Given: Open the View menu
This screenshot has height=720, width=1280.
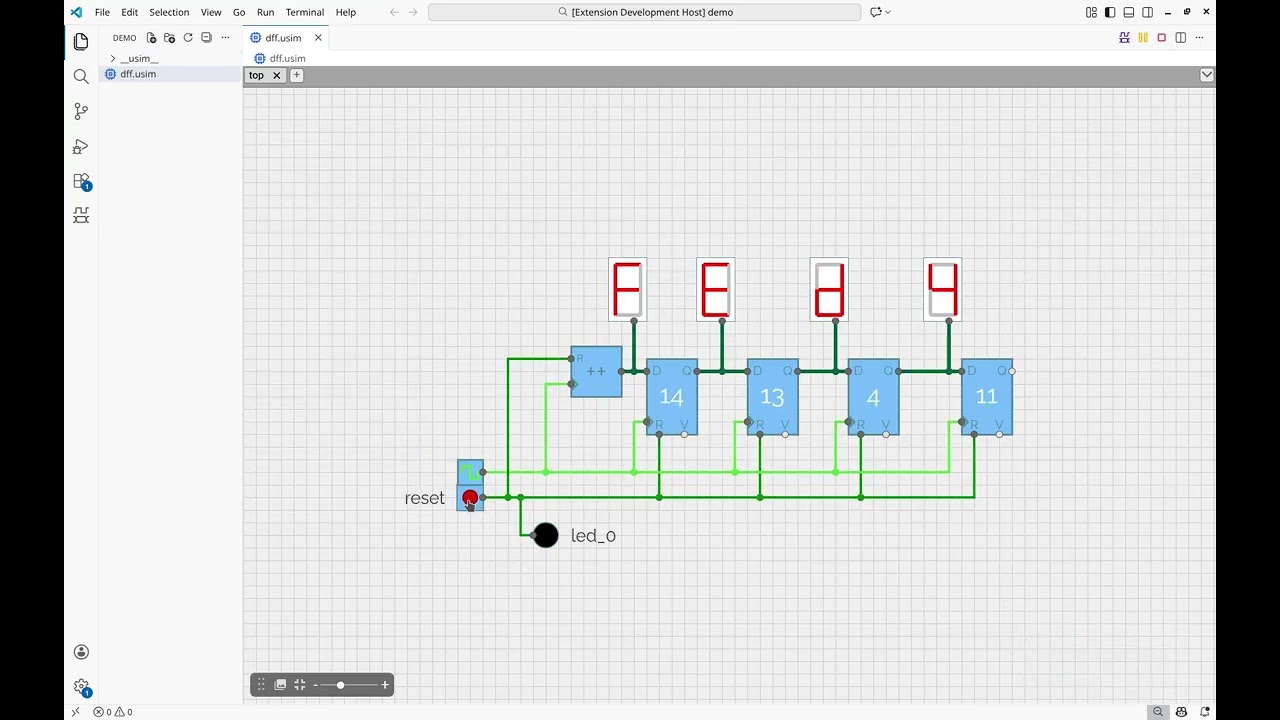Looking at the screenshot, I should click(x=211, y=12).
